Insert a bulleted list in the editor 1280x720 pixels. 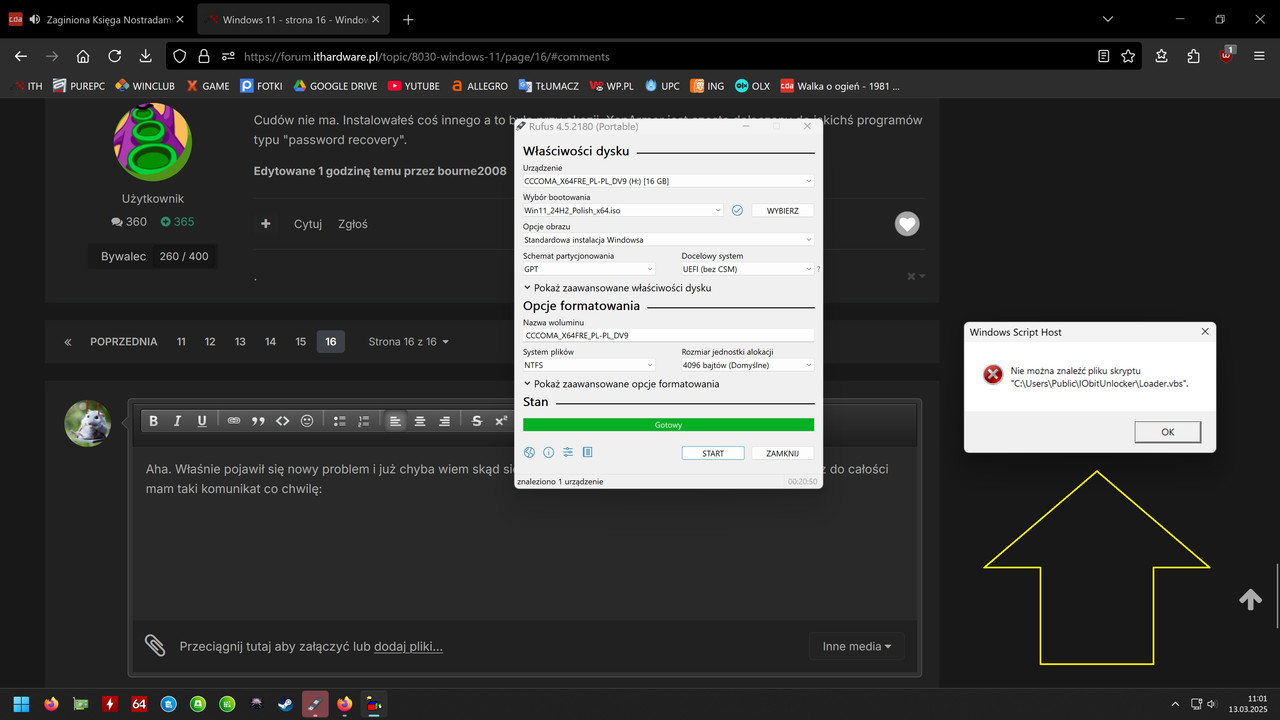339,421
